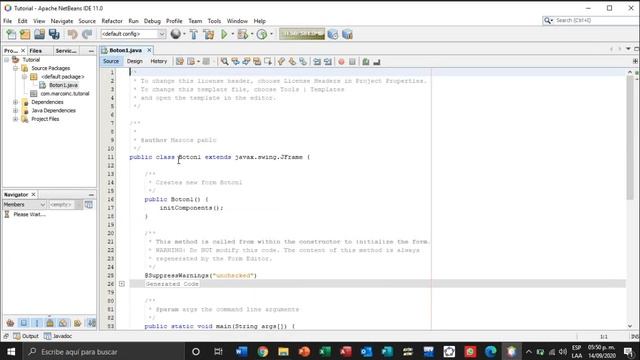The image size is (640, 360).
Task: Open the dropdown arrow next to globe icon
Action: pyautogui.click(x=184, y=34)
